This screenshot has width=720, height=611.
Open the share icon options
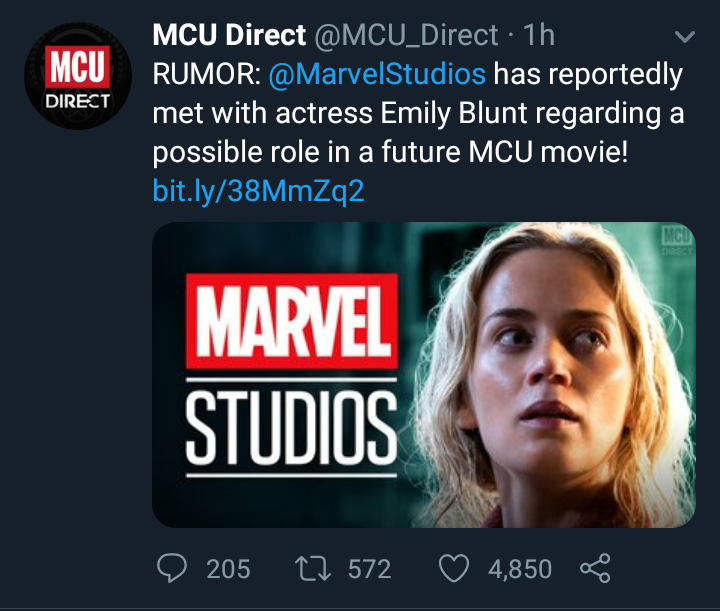pos(594,569)
